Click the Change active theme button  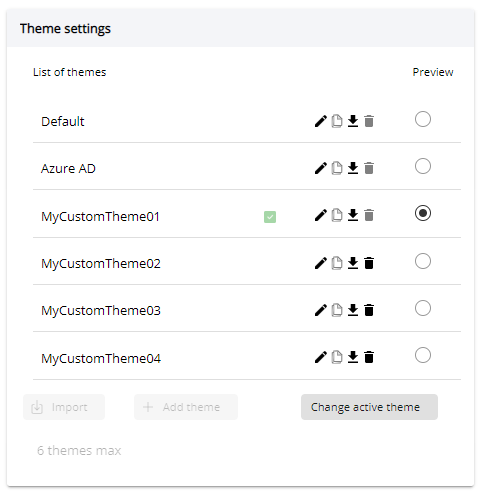pos(369,407)
